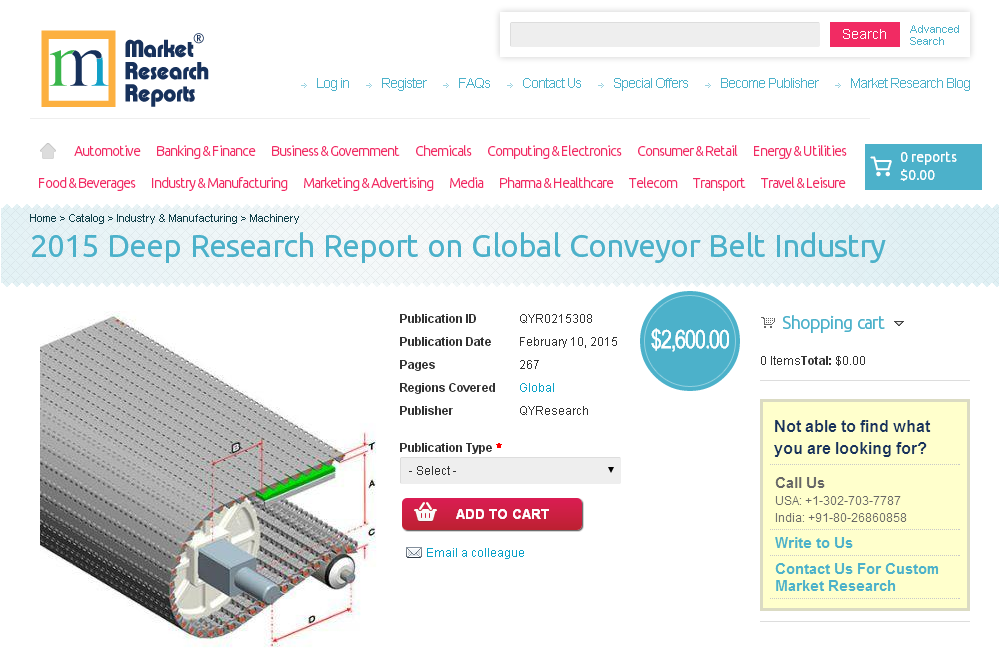The height and width of the screenshot is (658, 1000).
Task: Expand the Publication Type select dropdown
Action: (x=510, y=470)
